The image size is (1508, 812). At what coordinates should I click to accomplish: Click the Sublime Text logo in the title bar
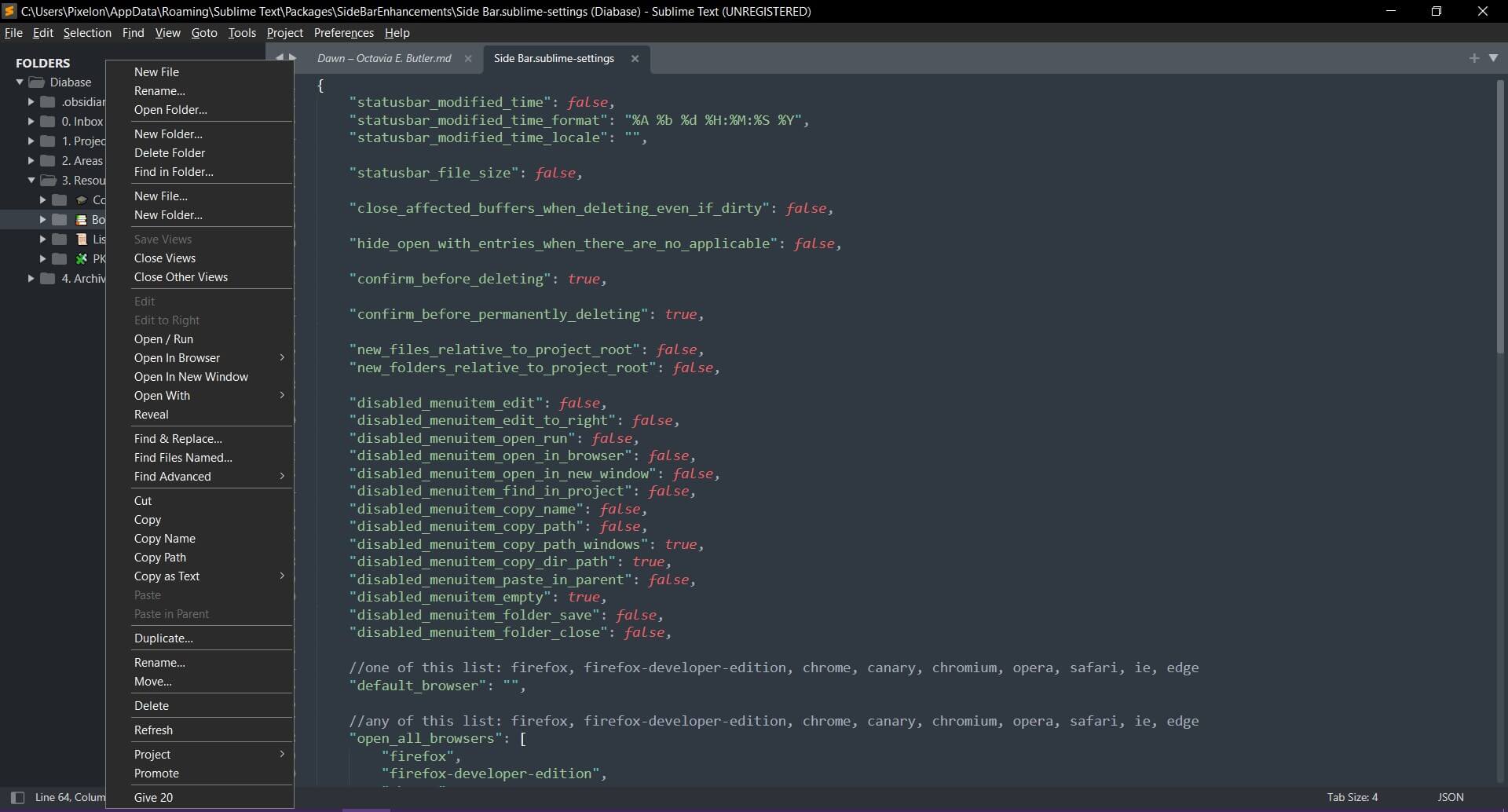(9, 11)
